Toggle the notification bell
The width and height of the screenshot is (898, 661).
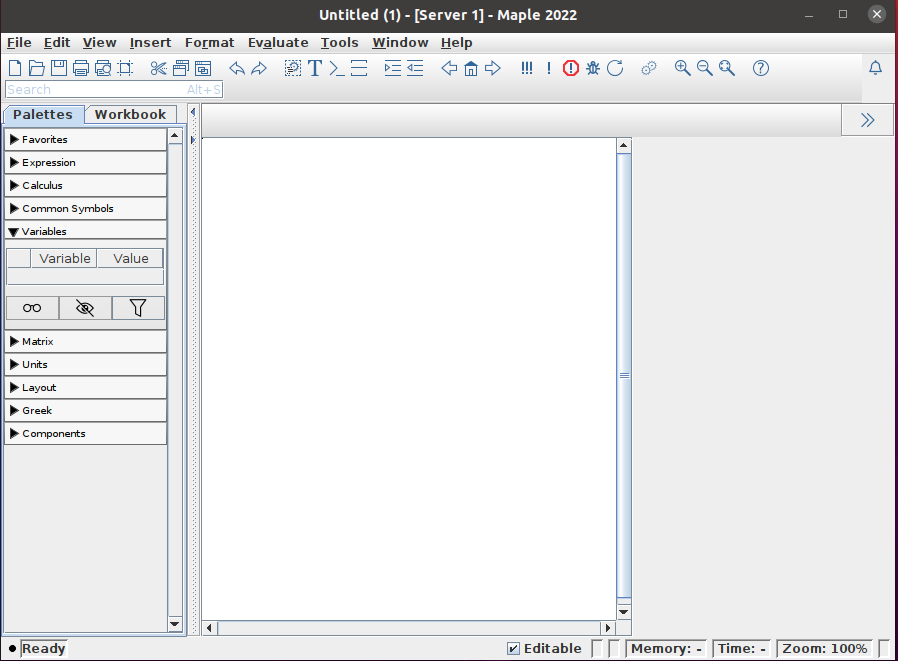pyautogui.click(x=875, y=68)
